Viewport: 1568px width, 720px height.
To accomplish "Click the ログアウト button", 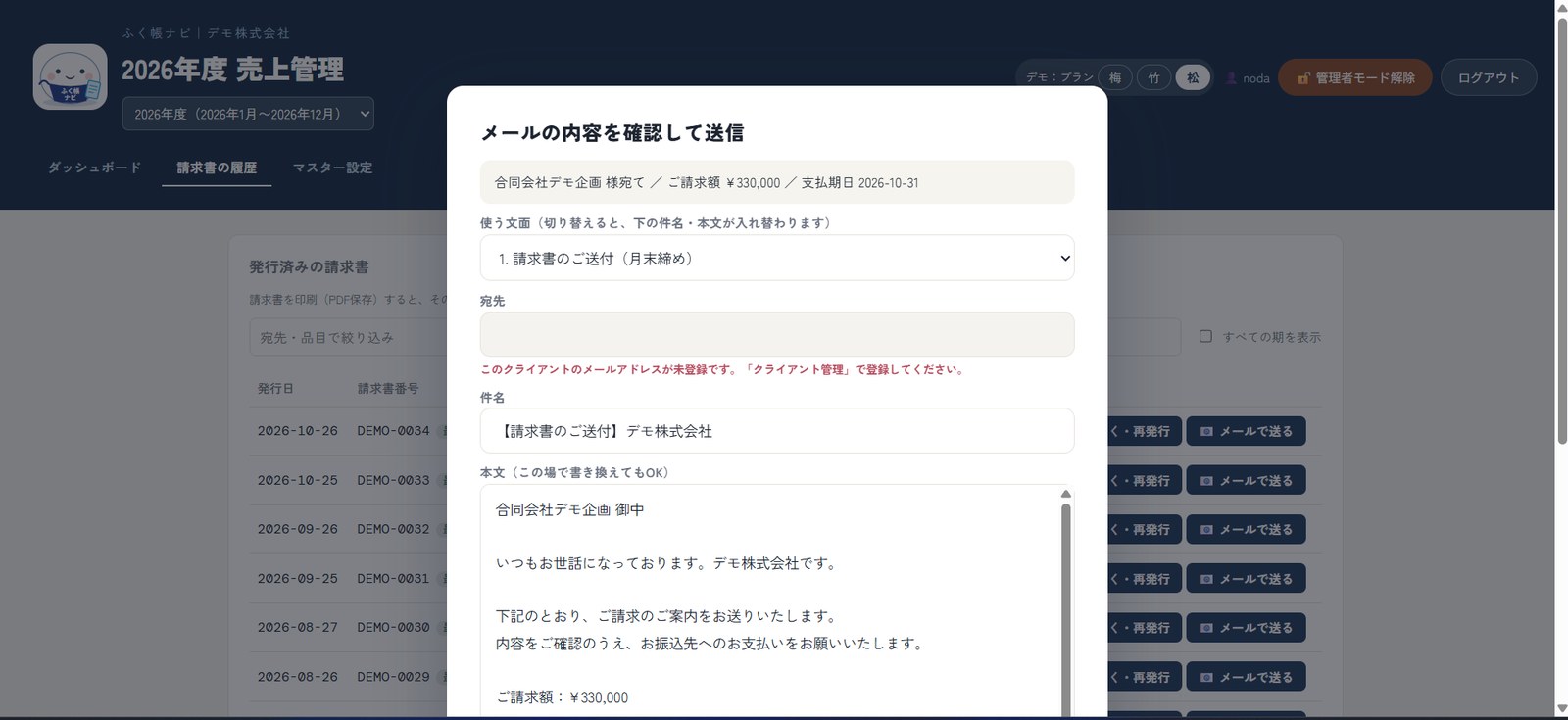I will click(1489, 77).
